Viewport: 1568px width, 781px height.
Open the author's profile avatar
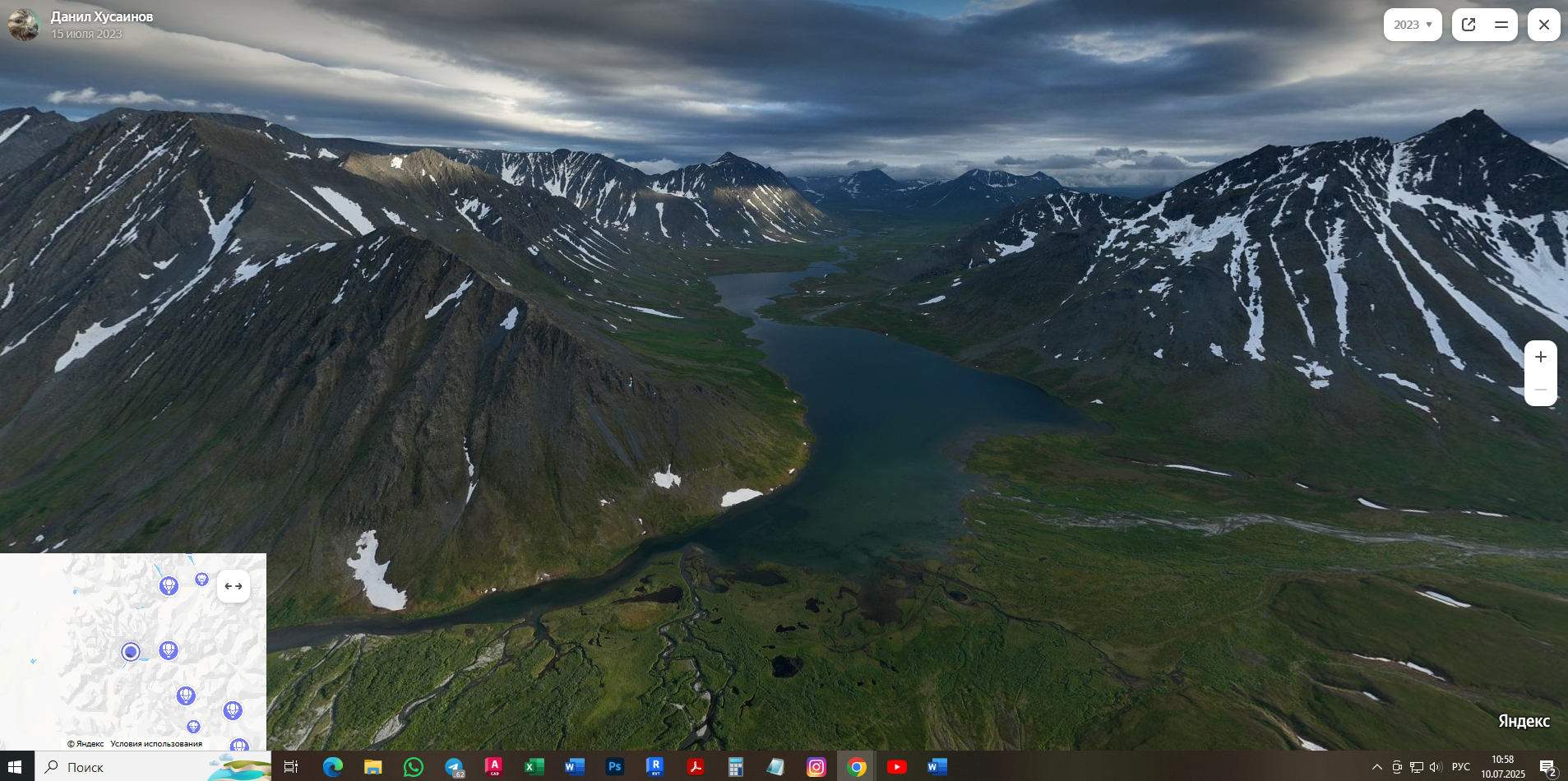click(x=24, y=25)
